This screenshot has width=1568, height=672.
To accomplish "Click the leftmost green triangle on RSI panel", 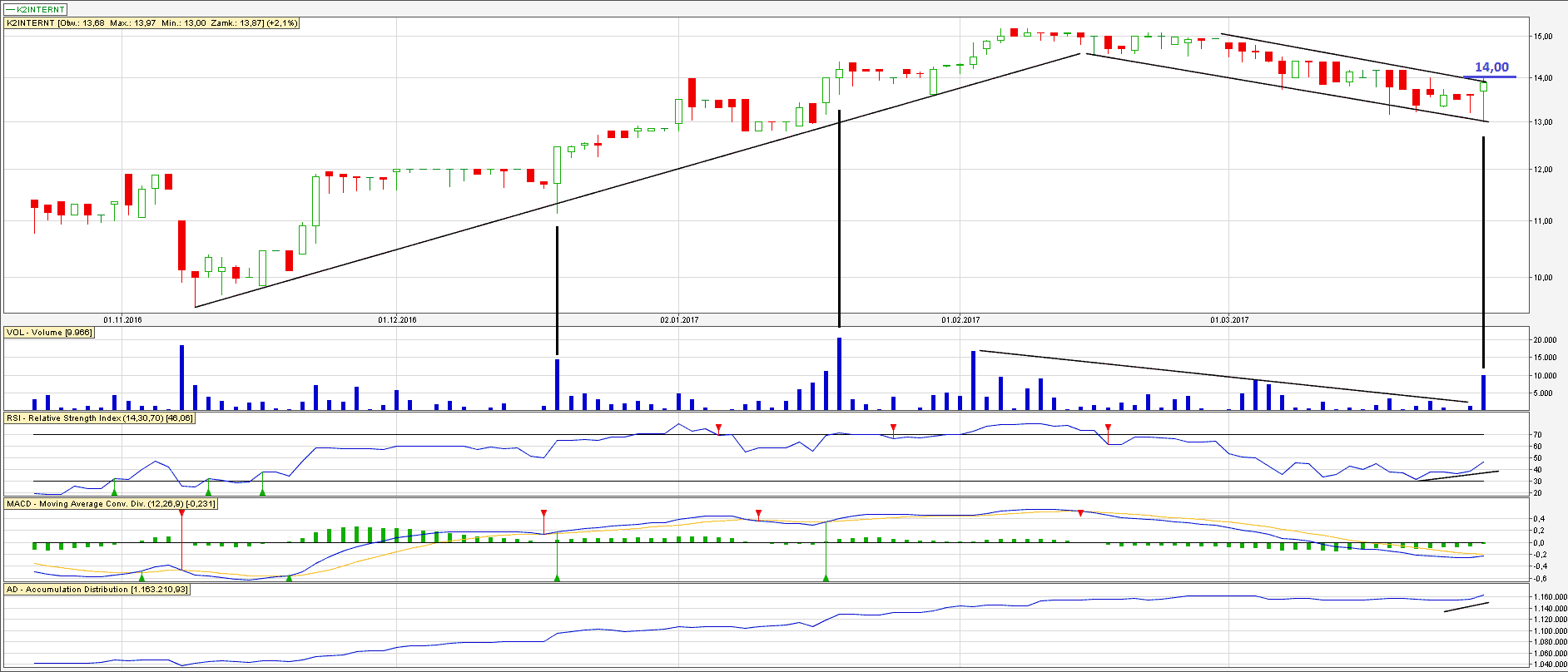I will point(114,492).
